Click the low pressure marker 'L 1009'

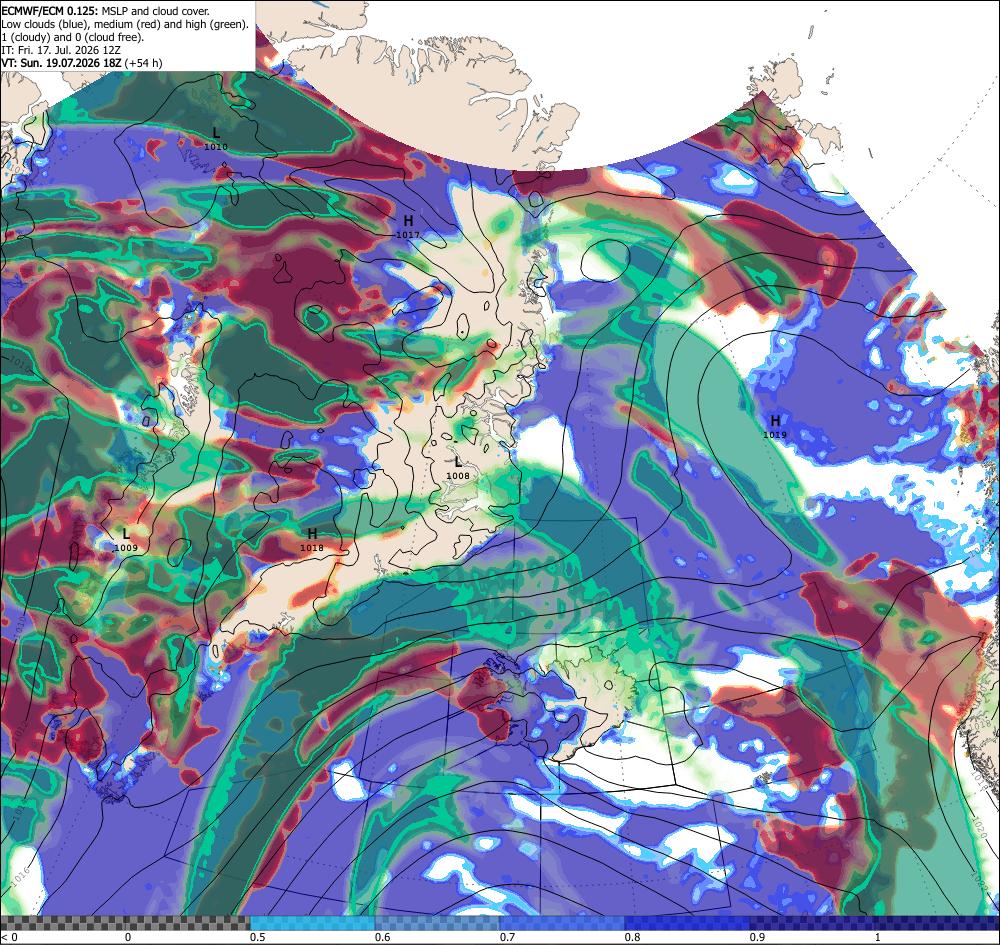[126, 539]
